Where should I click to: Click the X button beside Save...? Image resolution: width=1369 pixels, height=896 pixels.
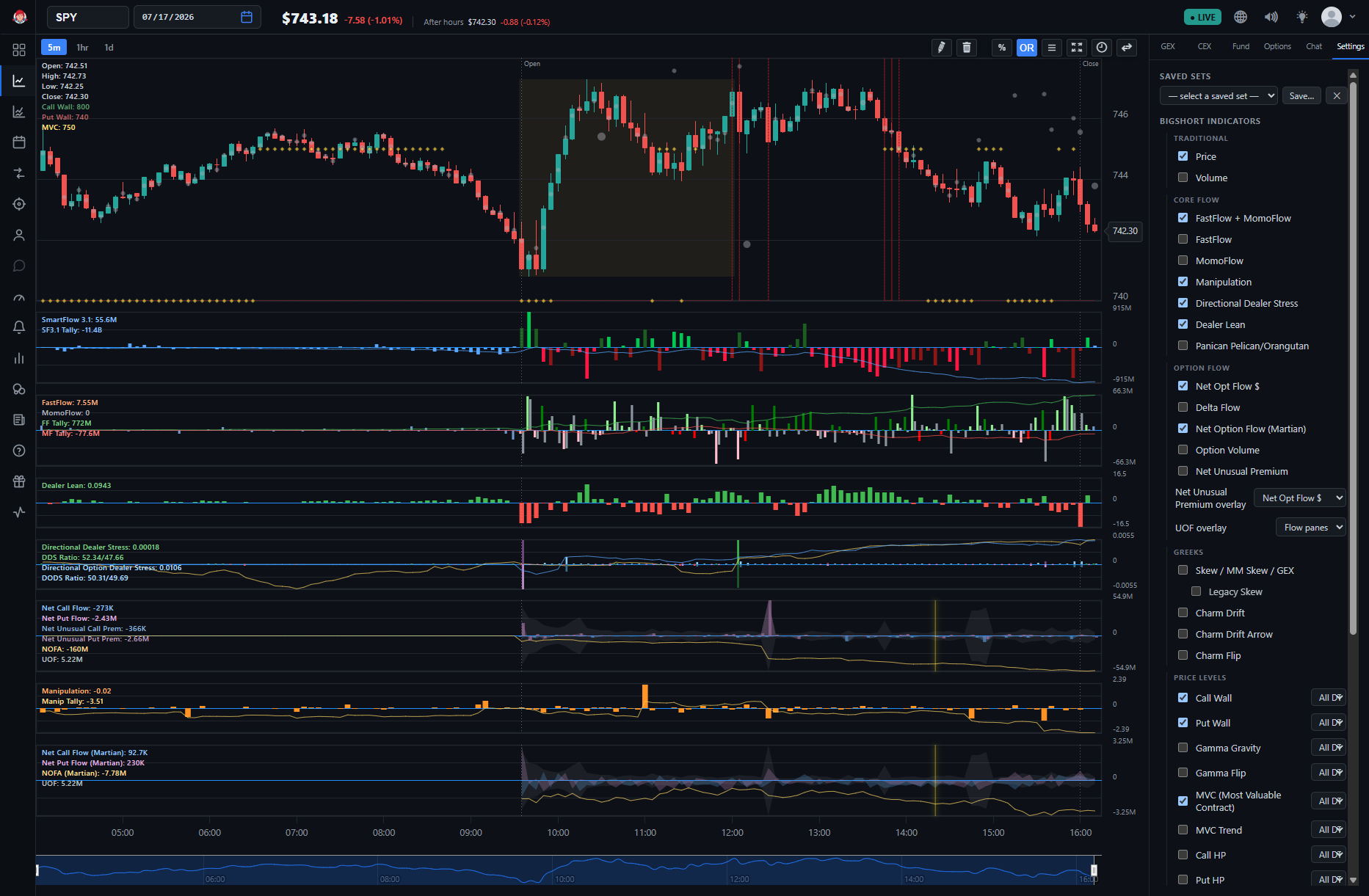tap(1337, 96)
